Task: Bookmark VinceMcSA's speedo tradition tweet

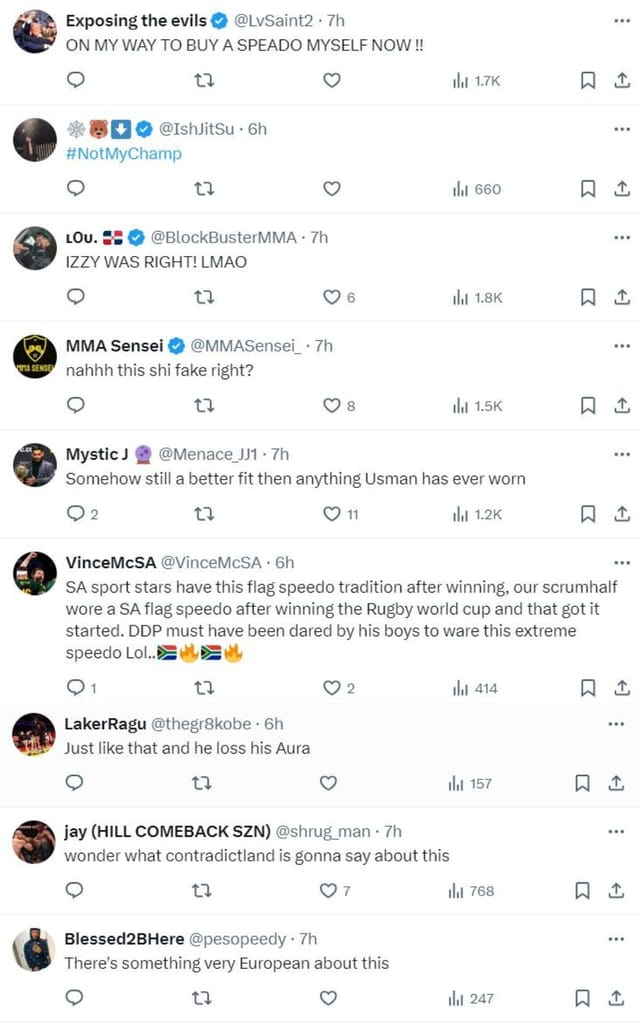Action: [x=588, y=688]
